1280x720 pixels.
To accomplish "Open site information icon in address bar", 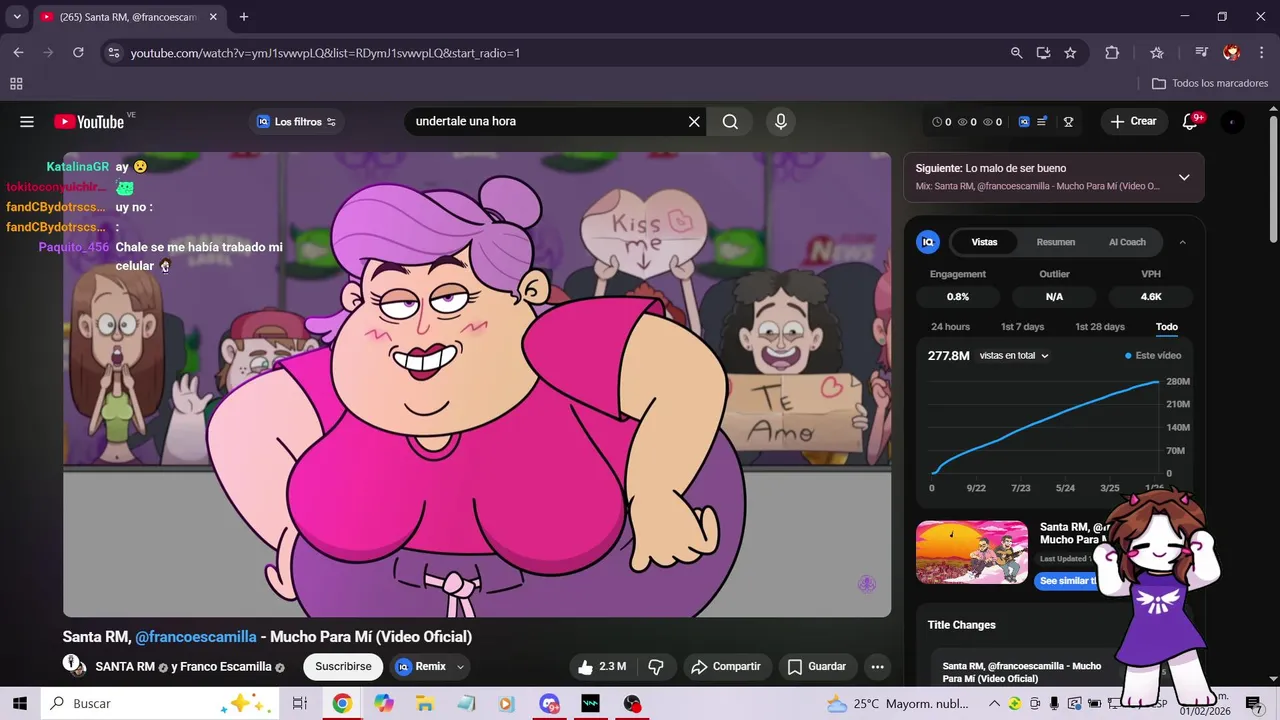I will point(114,53).
